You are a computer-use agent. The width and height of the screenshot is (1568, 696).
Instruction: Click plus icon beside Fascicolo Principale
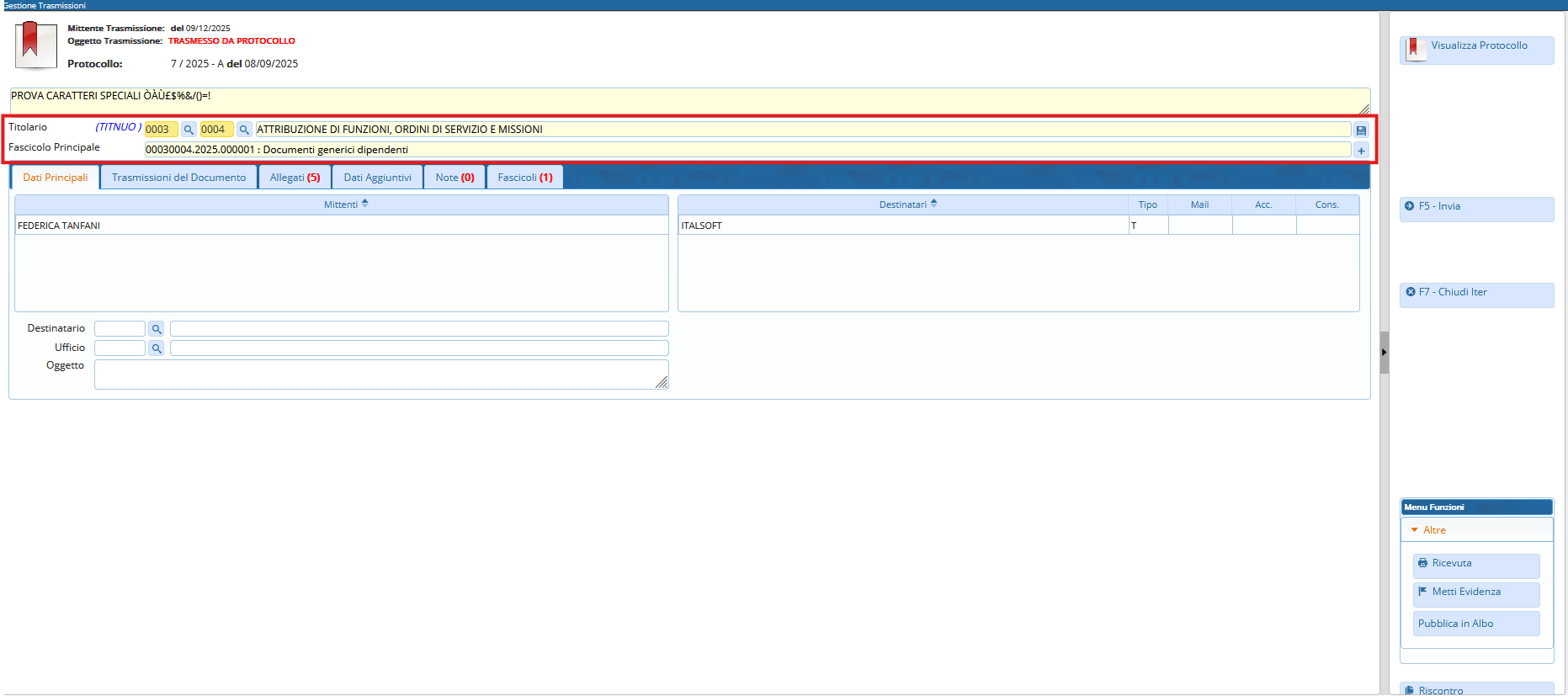(1361, 151)
